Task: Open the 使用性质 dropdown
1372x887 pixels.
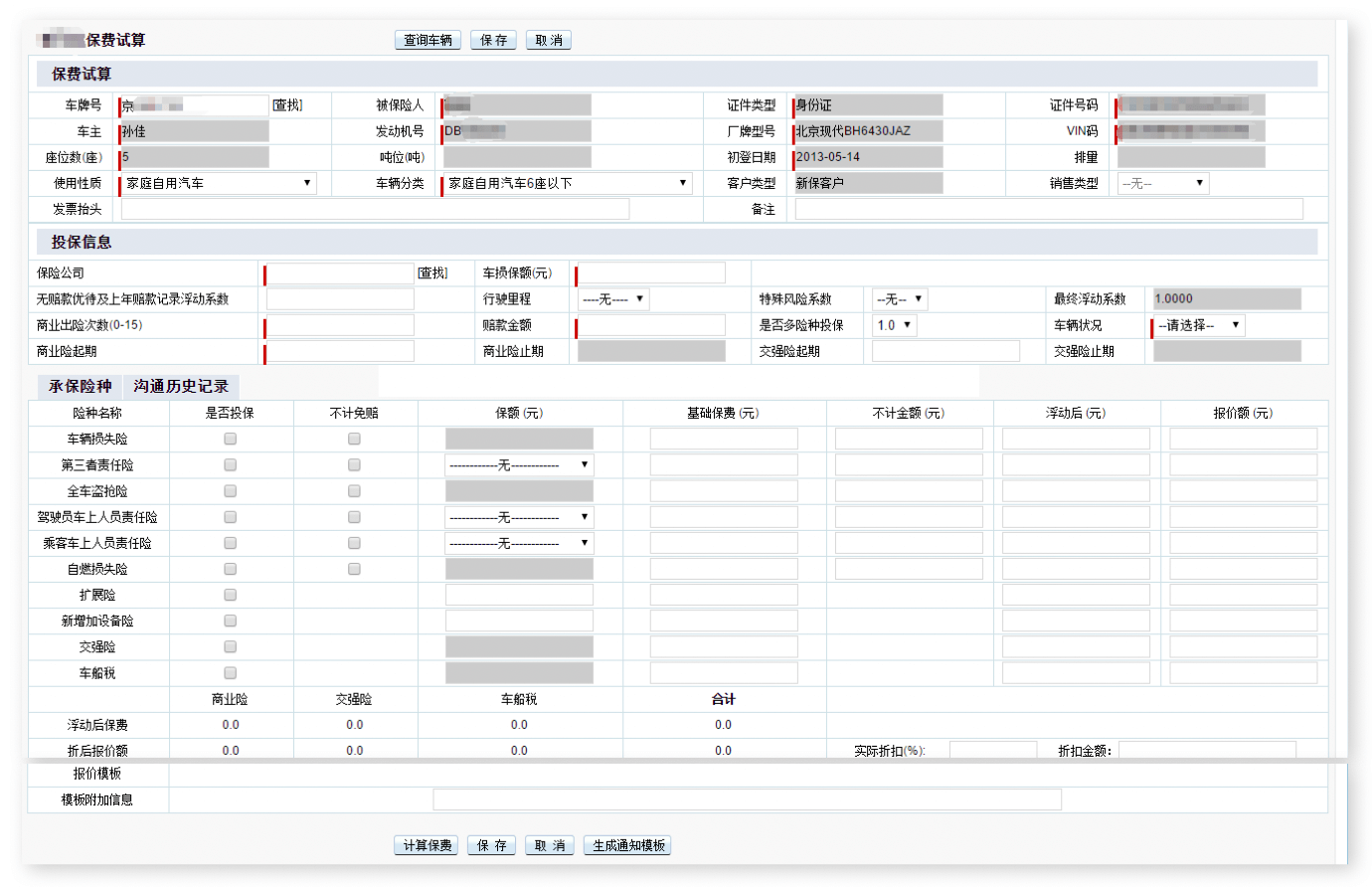Action: (x=219, y=183)
